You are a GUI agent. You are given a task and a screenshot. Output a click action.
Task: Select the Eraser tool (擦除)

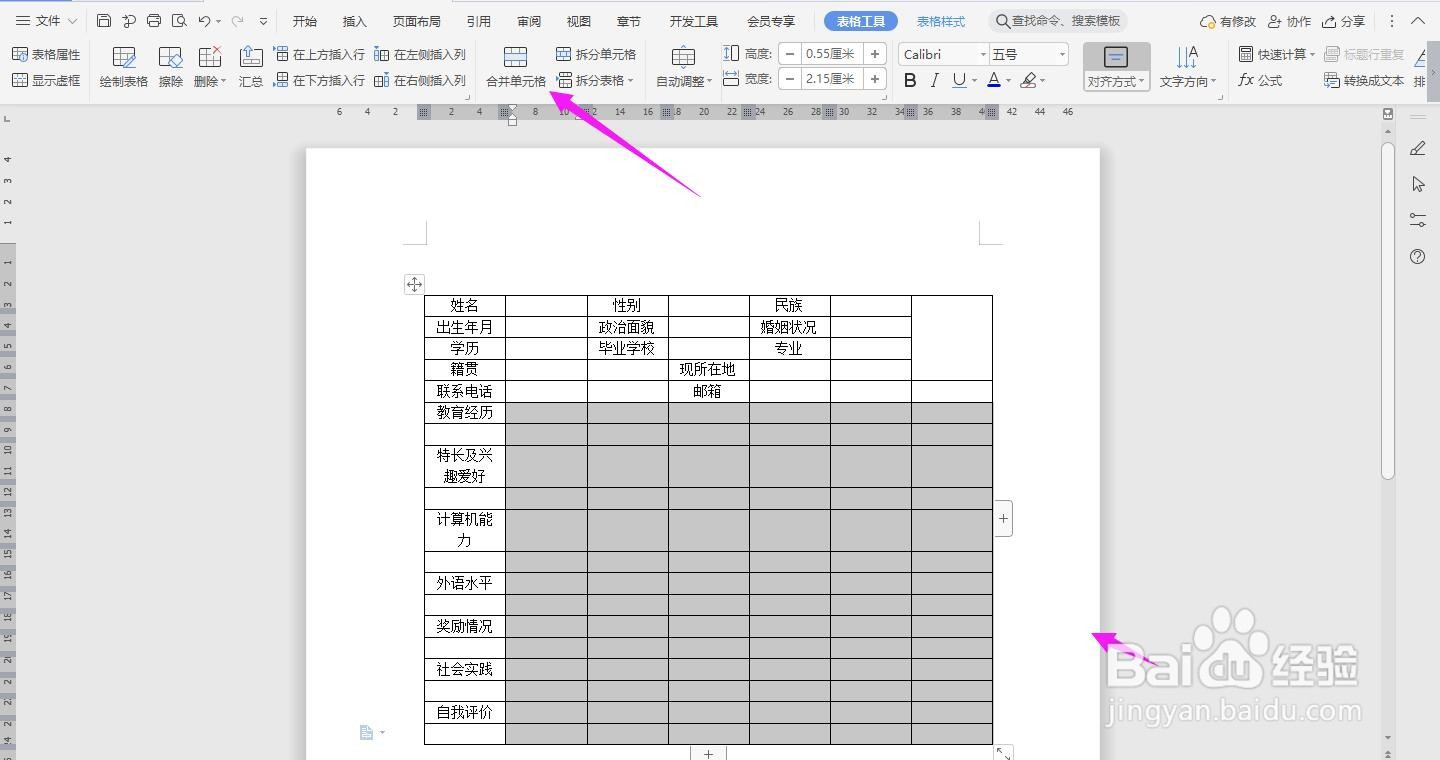pos(171,67)
